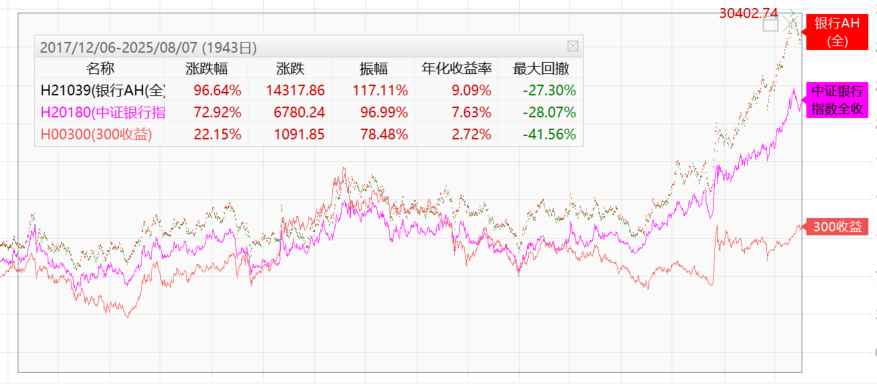Click the 振幅 column header

click(x=373, y=68)
